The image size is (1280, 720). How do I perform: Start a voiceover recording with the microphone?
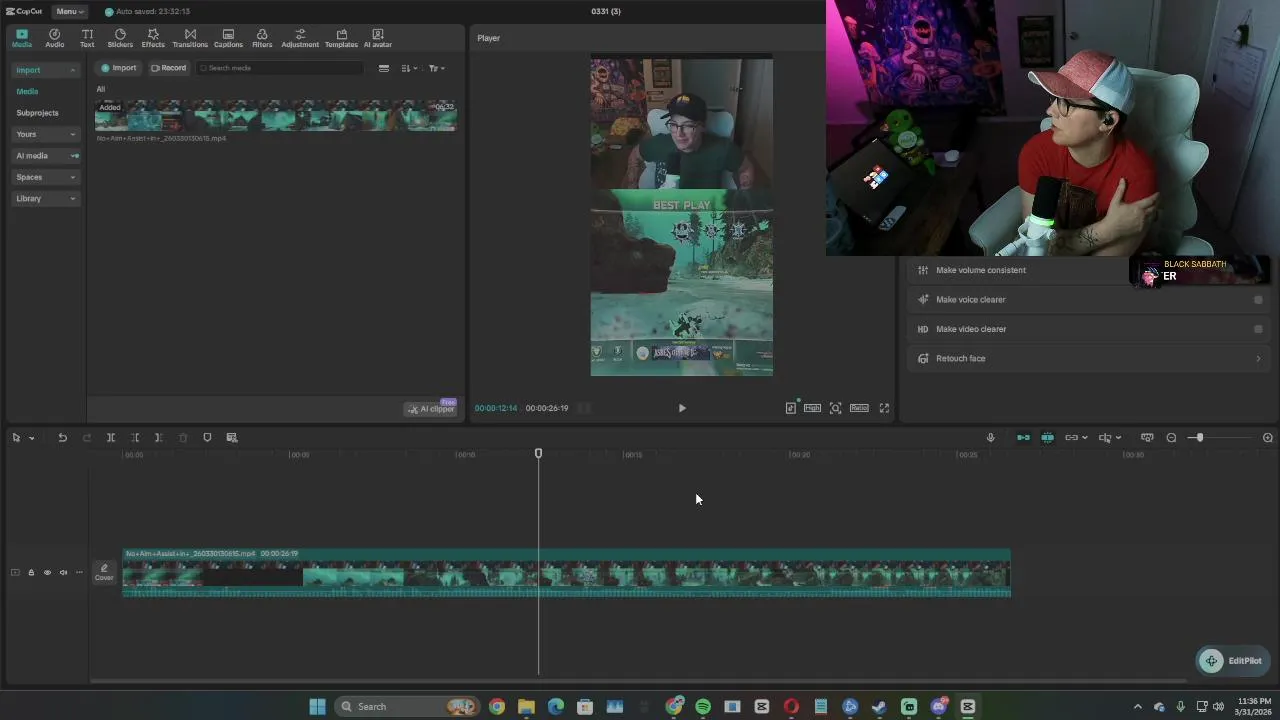[x=990, y=438]
